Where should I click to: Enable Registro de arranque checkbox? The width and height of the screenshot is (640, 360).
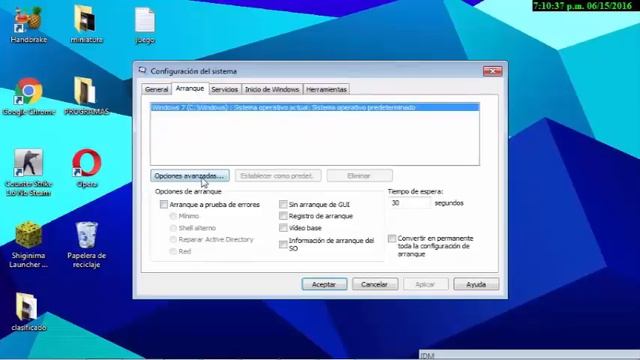pyautogui.click(x=283, y=216)
